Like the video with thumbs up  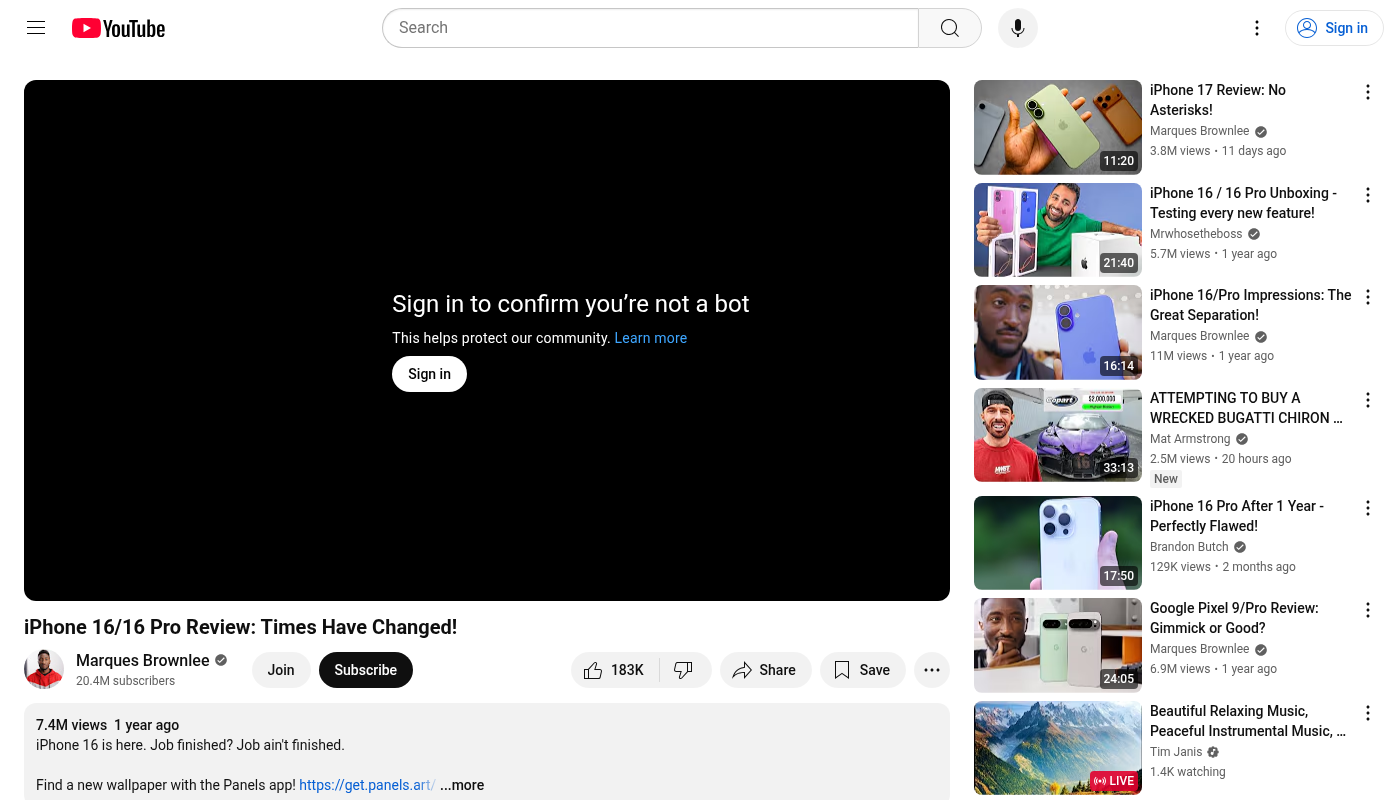615,670
